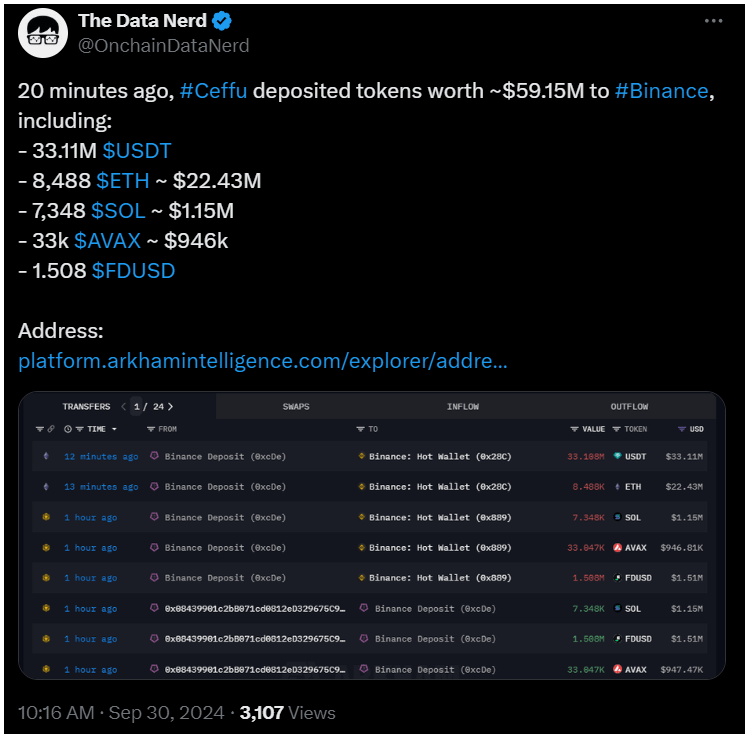This screenshot has height=738, width=749.
Task: Click the $FDUSD cashtag
Action: click(x=133, y=271)
